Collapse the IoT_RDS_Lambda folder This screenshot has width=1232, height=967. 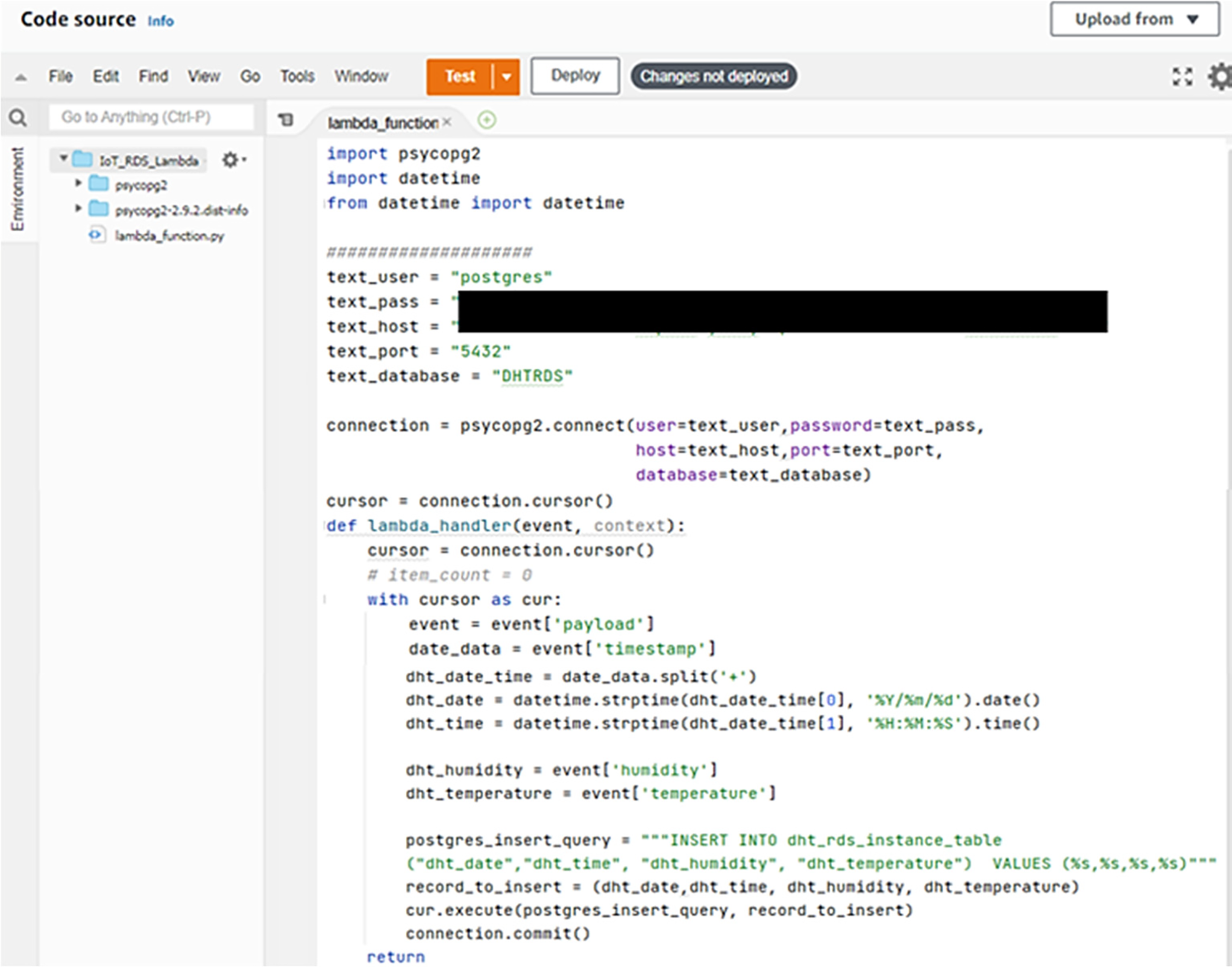click(63, 158)
